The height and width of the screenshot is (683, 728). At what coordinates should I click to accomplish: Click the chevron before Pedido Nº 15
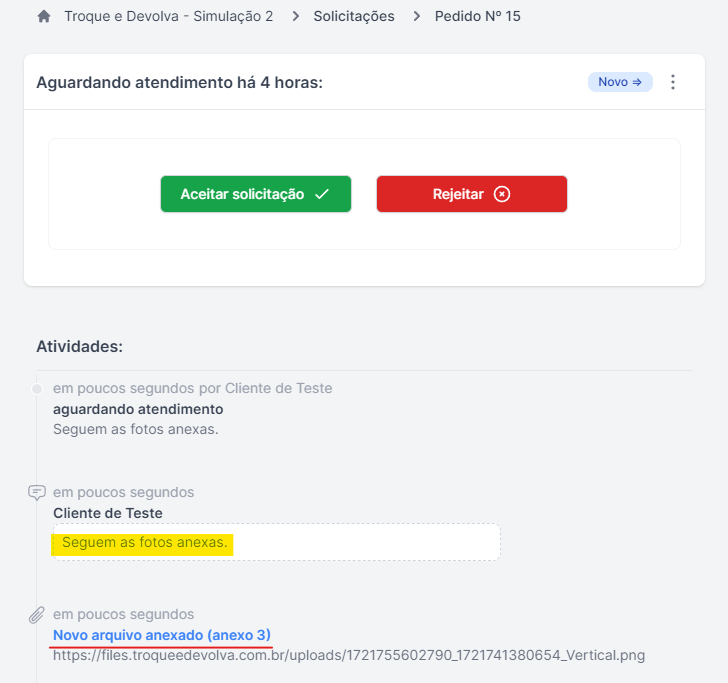point(416,17)
